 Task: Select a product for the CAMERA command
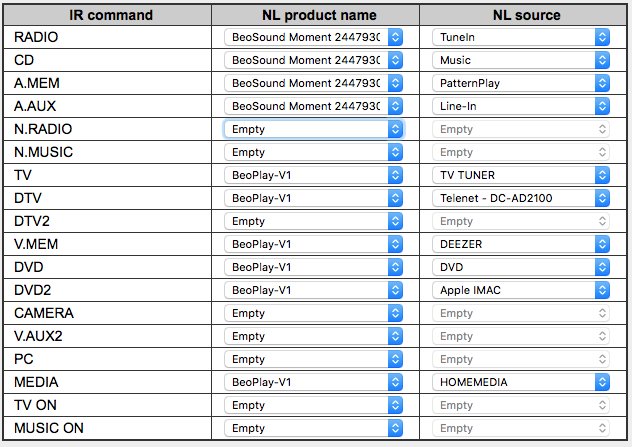pyautogui.click(x=314, y=313)
